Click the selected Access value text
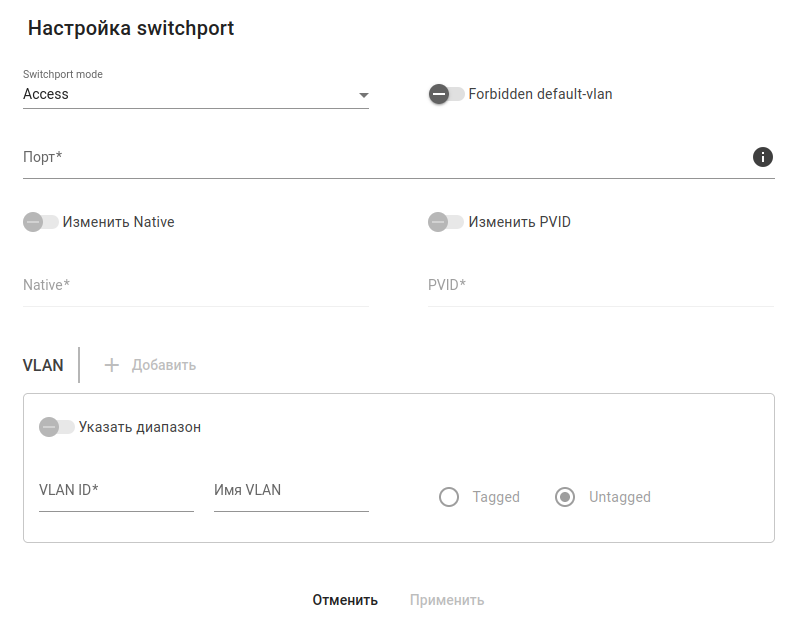Screen dimensions: 795x624 tap(46, 94)
